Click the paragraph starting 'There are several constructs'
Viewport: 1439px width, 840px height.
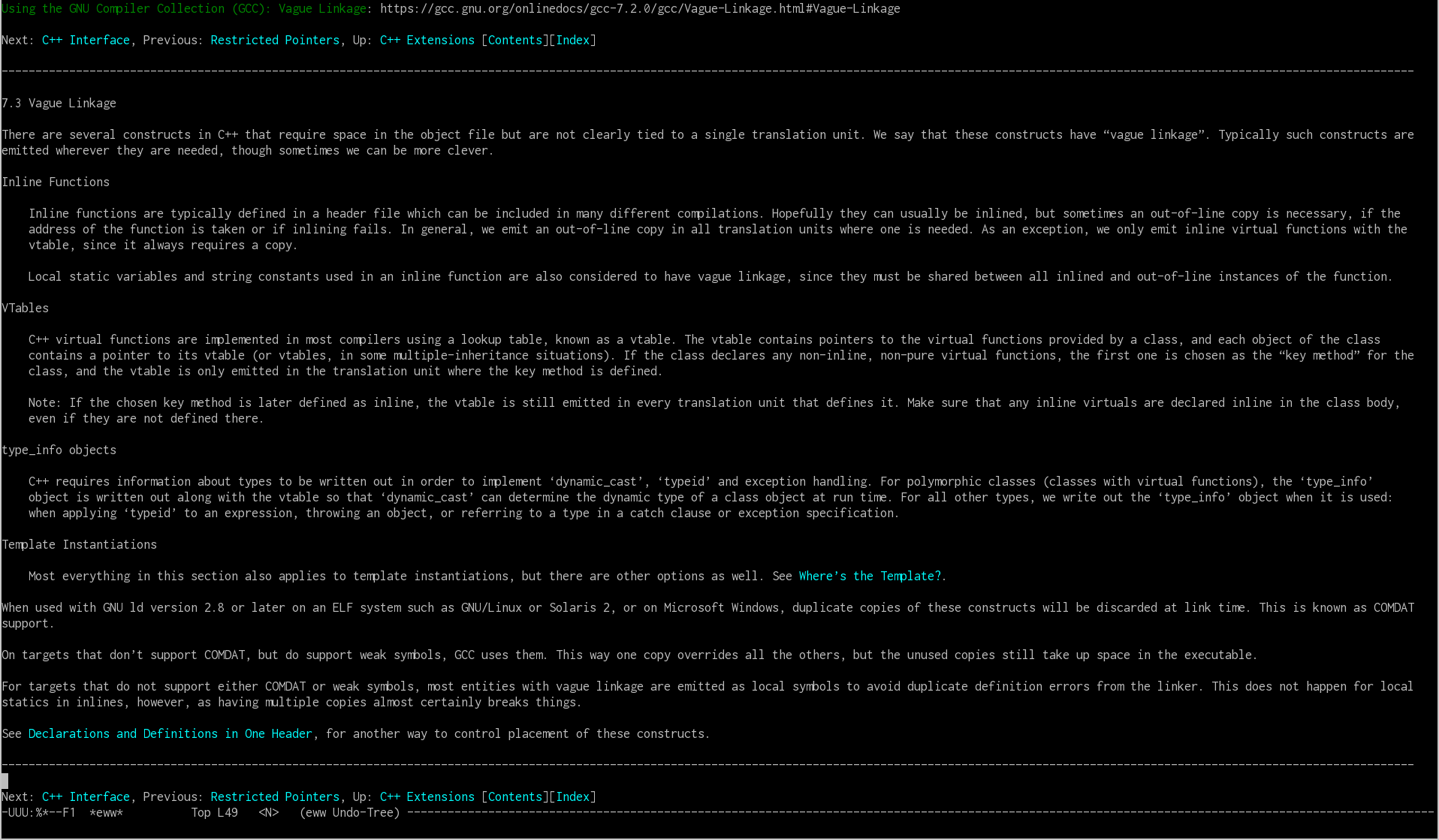click(x=707, y=143)
